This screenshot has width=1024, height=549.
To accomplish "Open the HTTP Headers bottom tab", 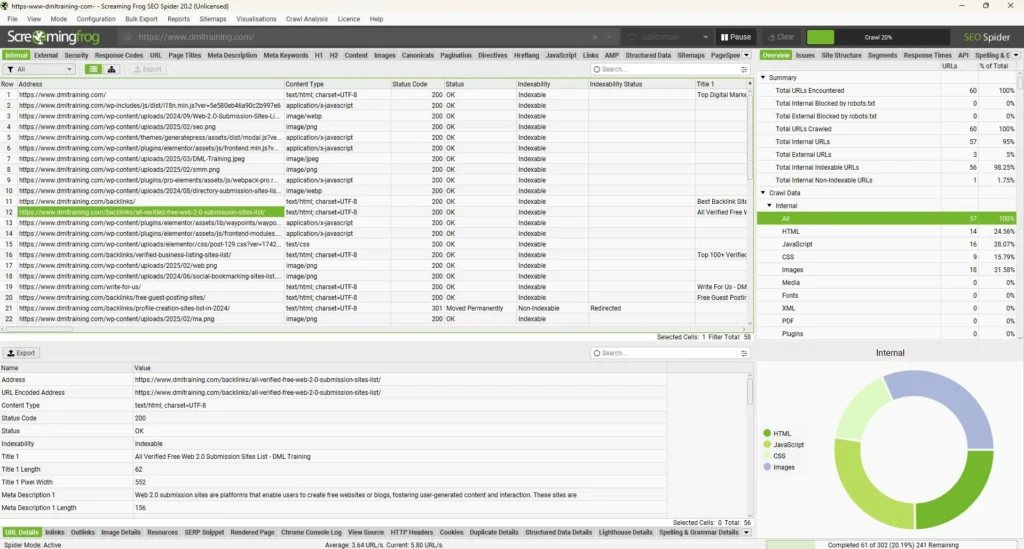I will pyautogui.click(x=411, y=533).
